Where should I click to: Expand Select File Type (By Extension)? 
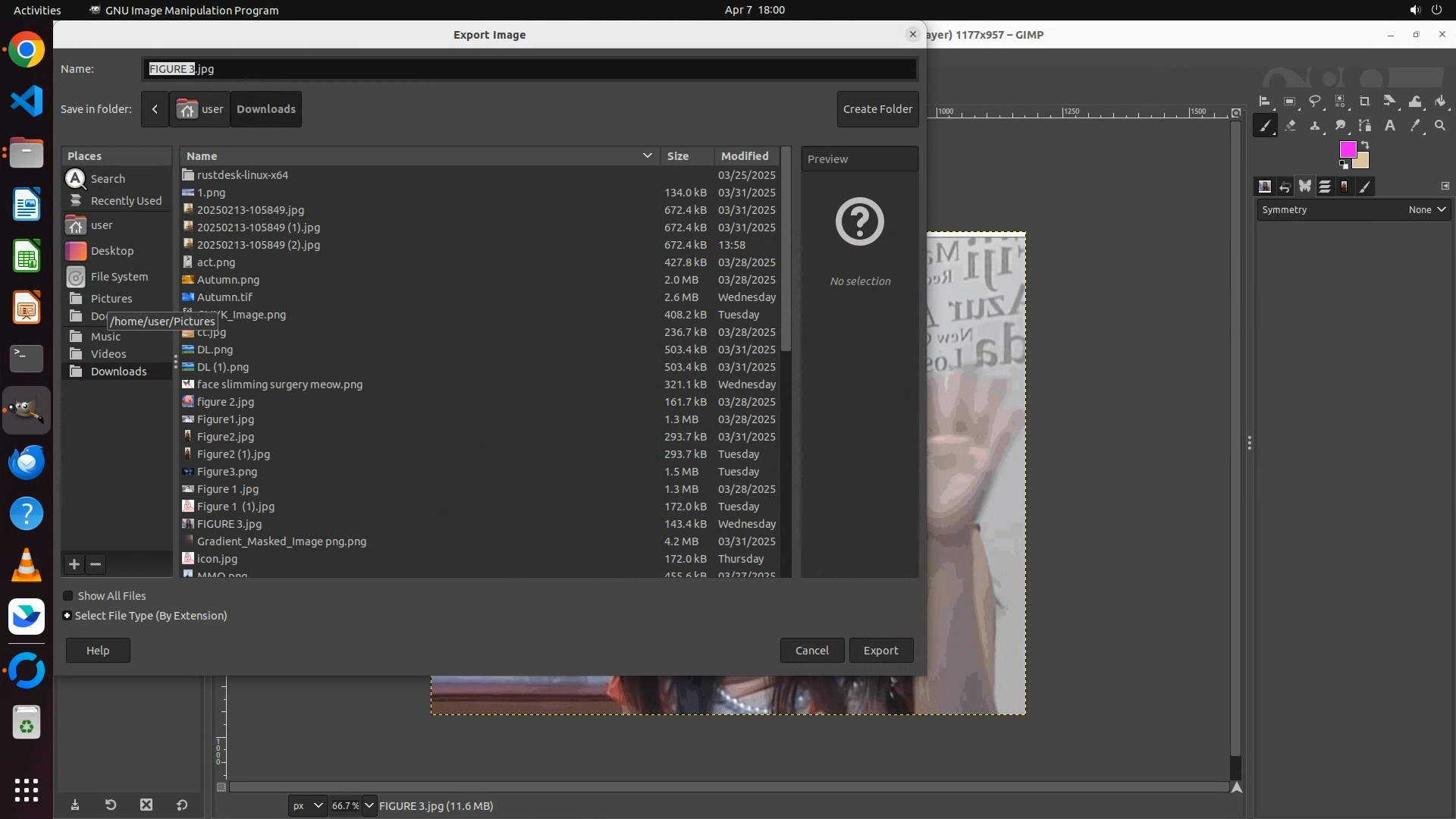pyautogui.click(x=67, y=616)
